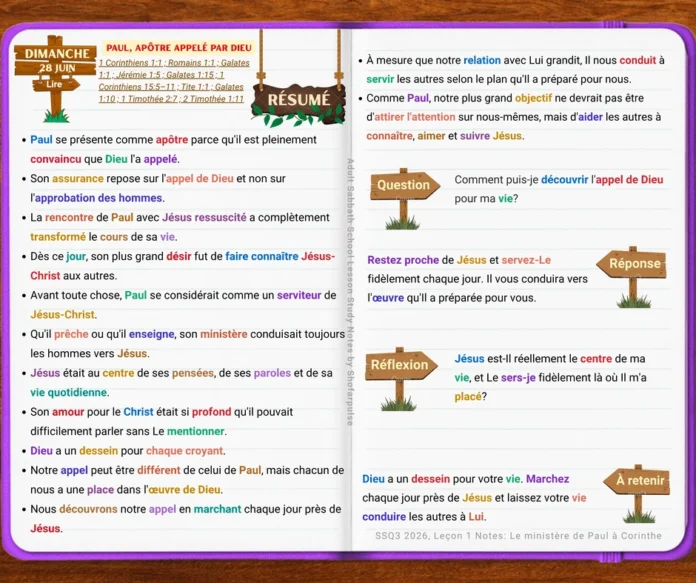Click the vertical Shofarpulse watermark text
The image size is (696, 583).
(350, 292)
